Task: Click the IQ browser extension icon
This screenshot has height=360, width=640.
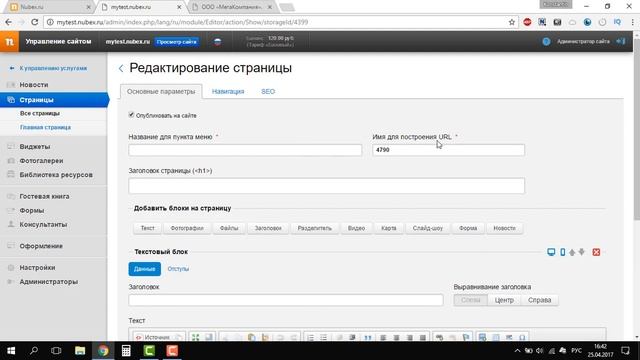Action: [x=617, y=22]
